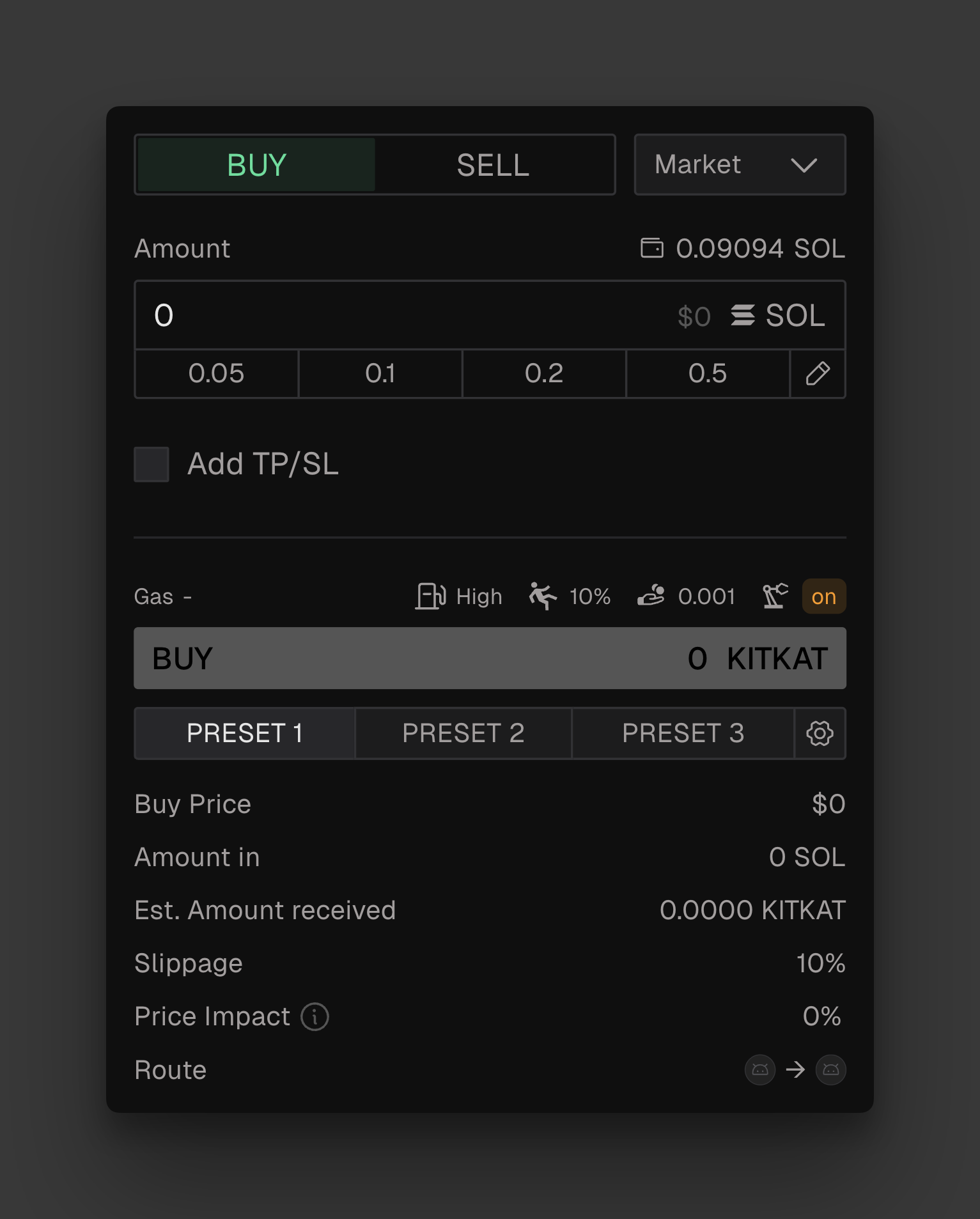
Task: Click the bribe tip icon beside 0.001
Action: pyautogui.click(x=651, y=596)
